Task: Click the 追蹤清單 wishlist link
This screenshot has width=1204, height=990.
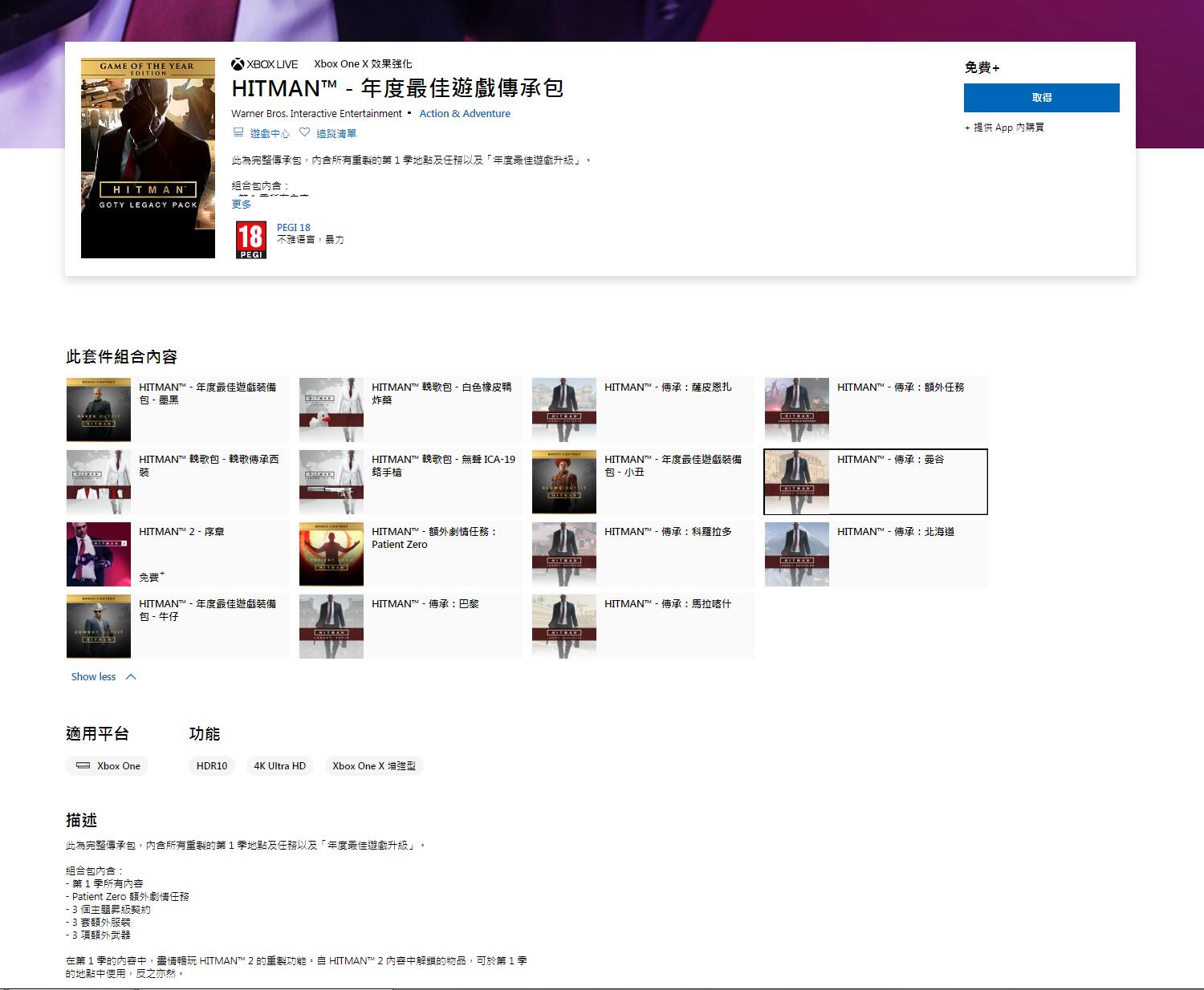Action: click(336, 134)
